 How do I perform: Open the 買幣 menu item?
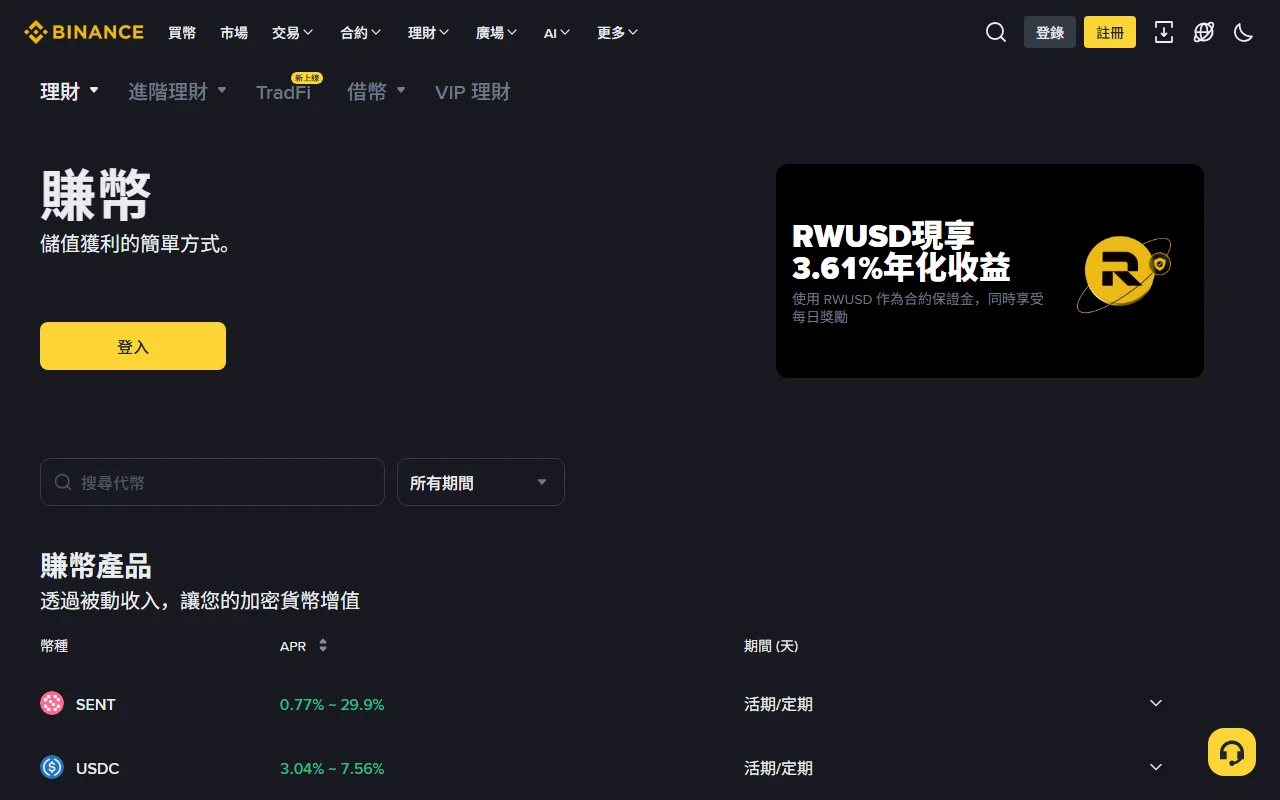tap(182, 32)
